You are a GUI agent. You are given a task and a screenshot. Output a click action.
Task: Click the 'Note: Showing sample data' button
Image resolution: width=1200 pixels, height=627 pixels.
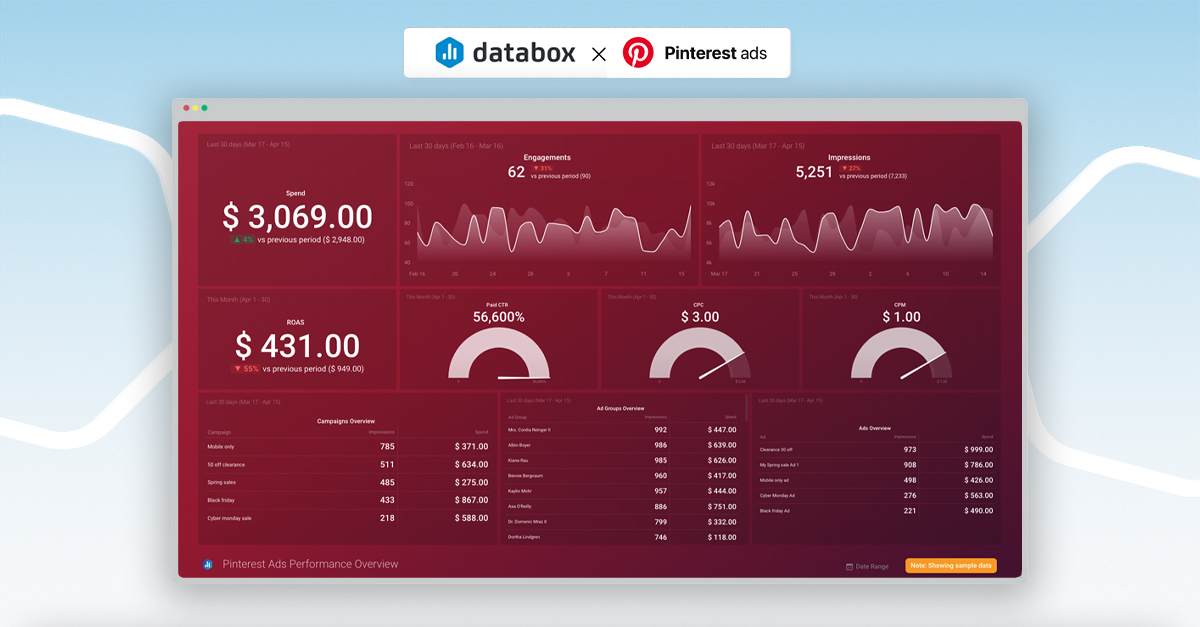tap(950, 566)
